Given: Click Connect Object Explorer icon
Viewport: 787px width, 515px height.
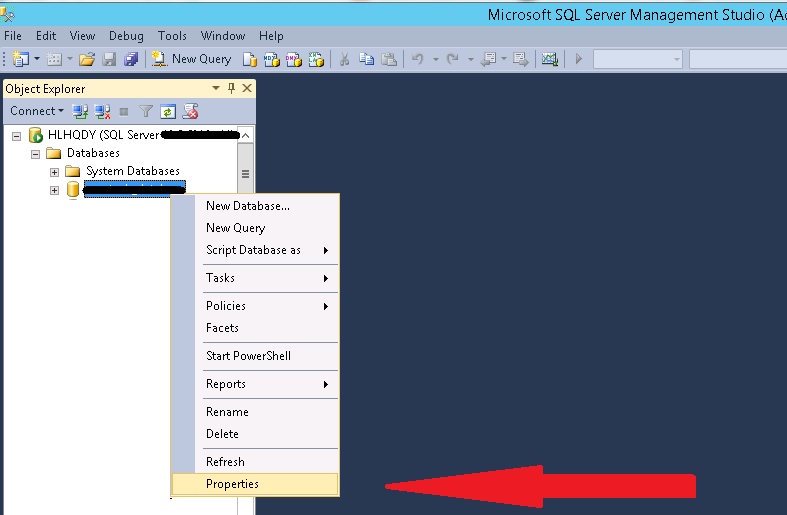Looking at the screenshot, I should tap(81, 111).
